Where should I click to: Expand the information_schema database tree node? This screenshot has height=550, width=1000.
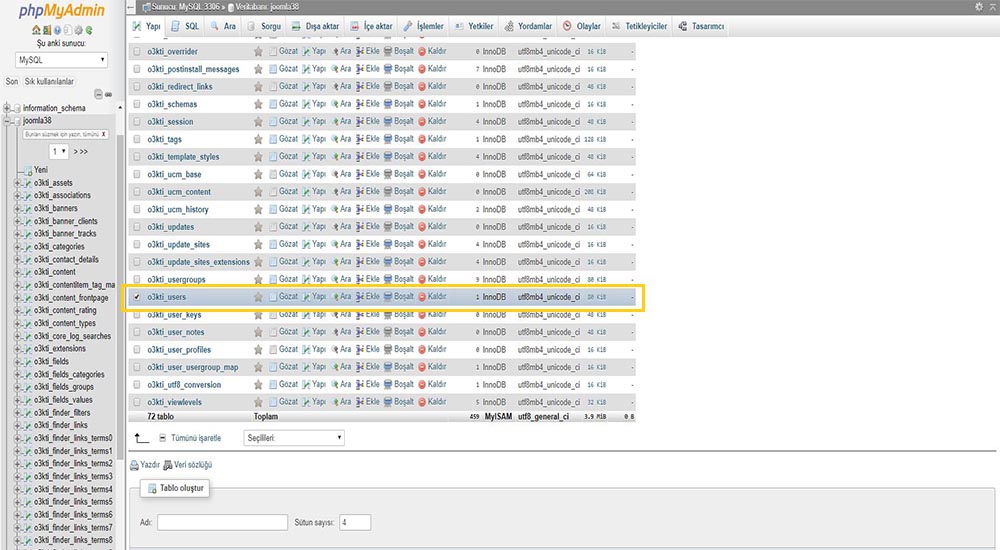[x=8, y=108]
